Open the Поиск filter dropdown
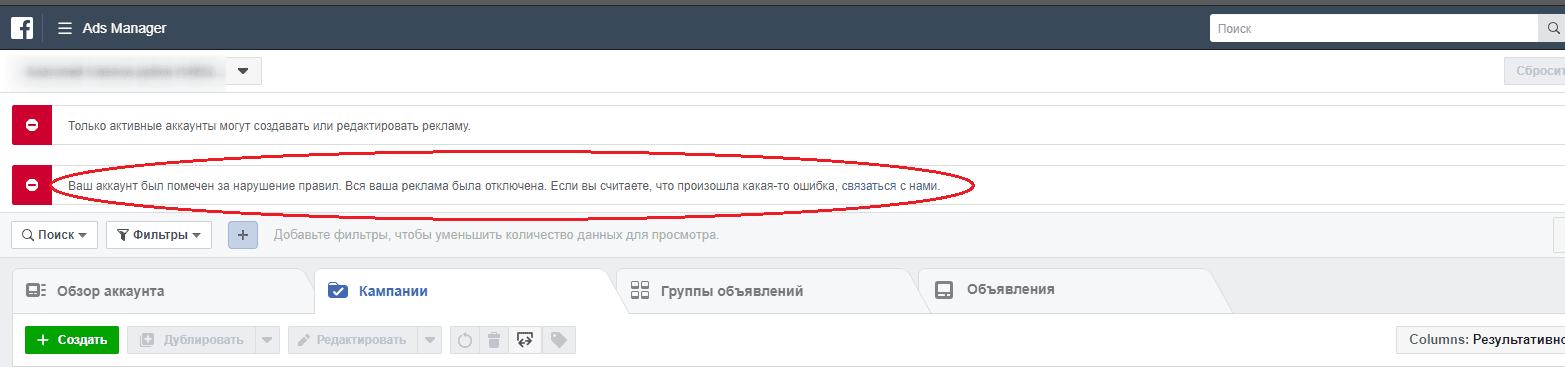 pos(54,235)
